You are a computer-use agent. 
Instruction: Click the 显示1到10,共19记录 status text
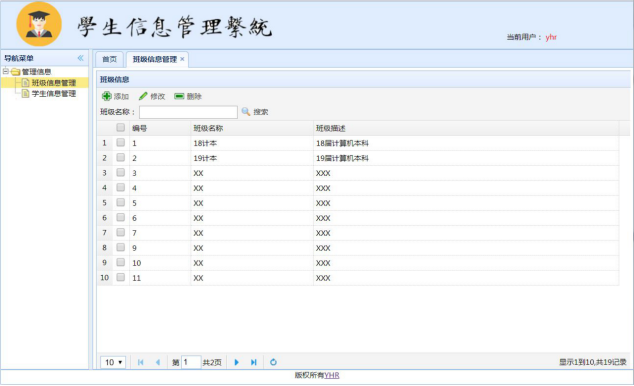593,363
